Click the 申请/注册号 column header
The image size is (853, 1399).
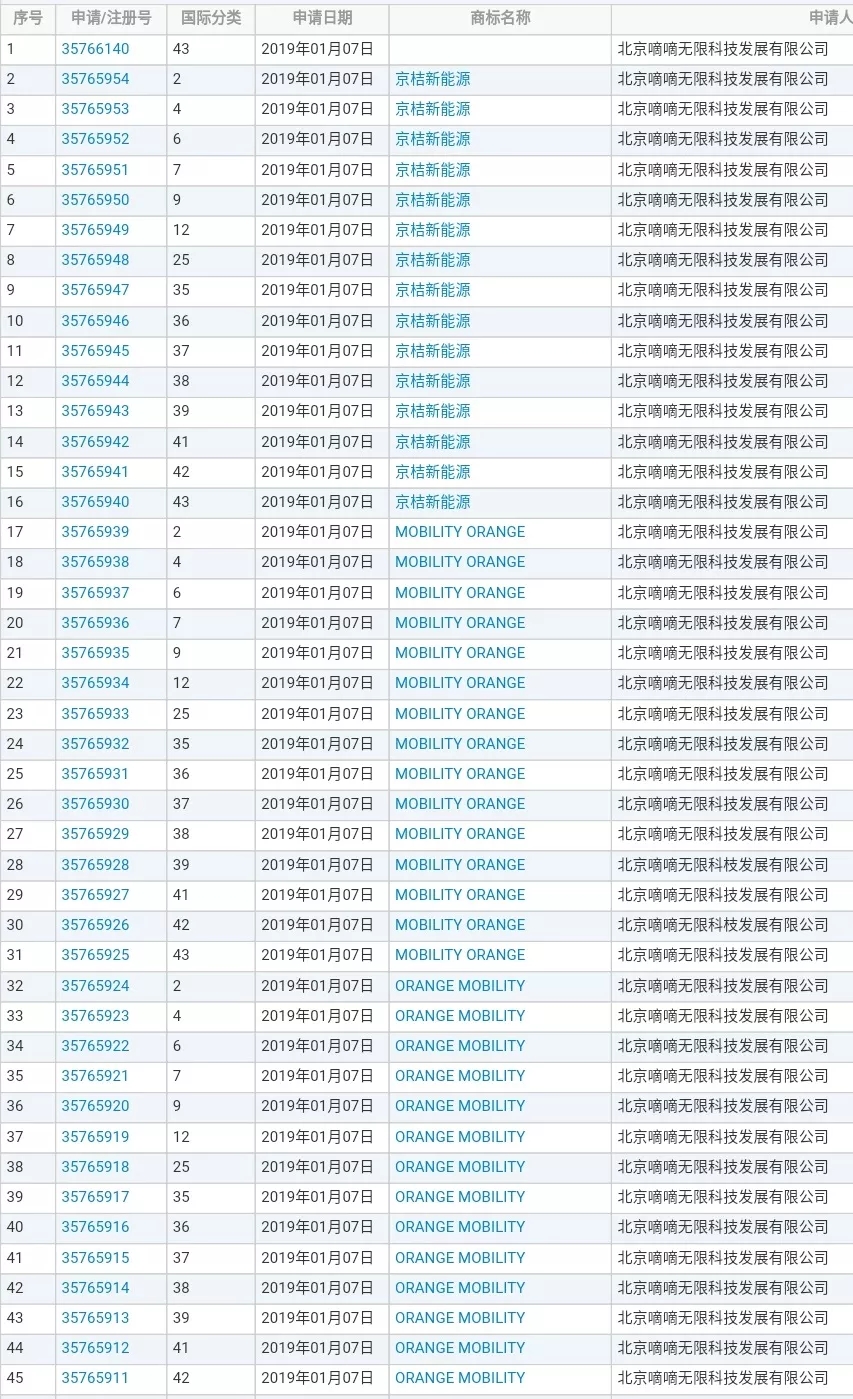click(x=111, y=18)
